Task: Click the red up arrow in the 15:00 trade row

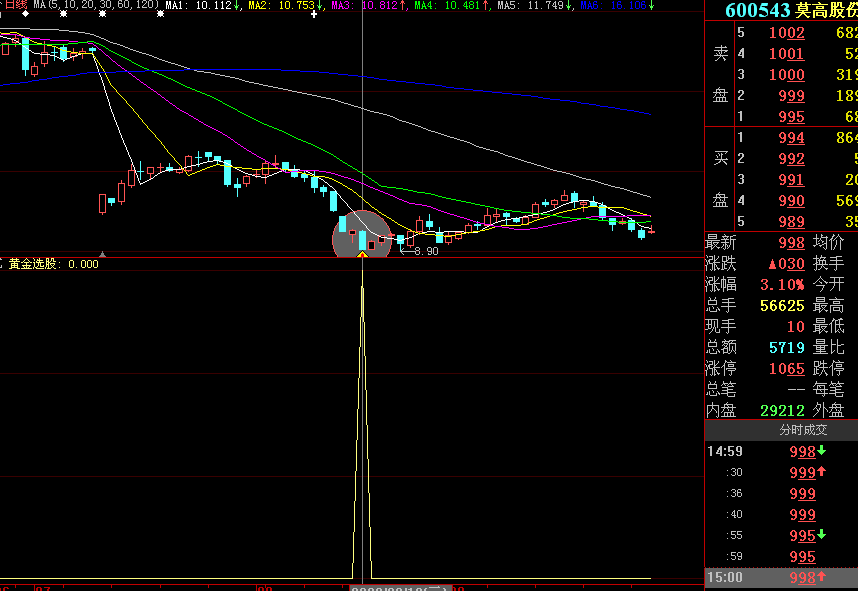Action: [821, 578]
